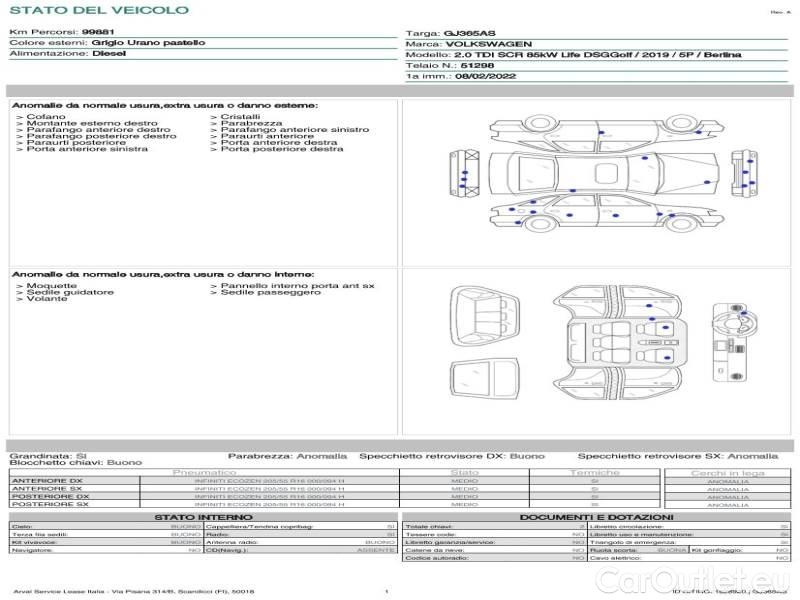Screen dimensions: 800x600
Task: Click the Ruota scorta row label
Action: coord(613,551)
